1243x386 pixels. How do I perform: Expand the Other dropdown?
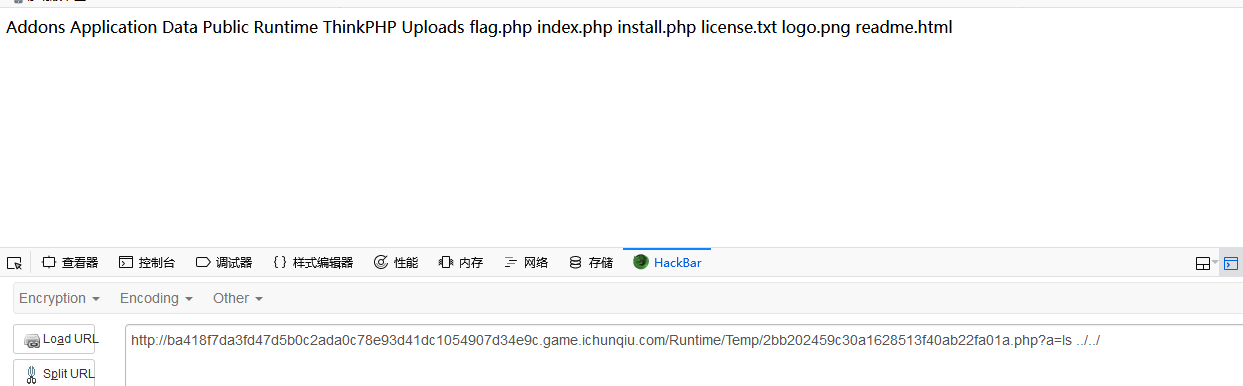(x=237, y=298)
